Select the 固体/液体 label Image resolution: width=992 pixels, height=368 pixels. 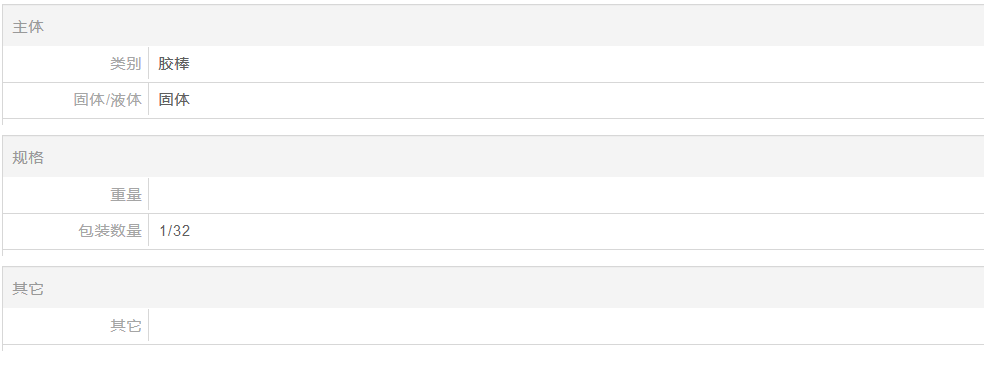(107, 100)
